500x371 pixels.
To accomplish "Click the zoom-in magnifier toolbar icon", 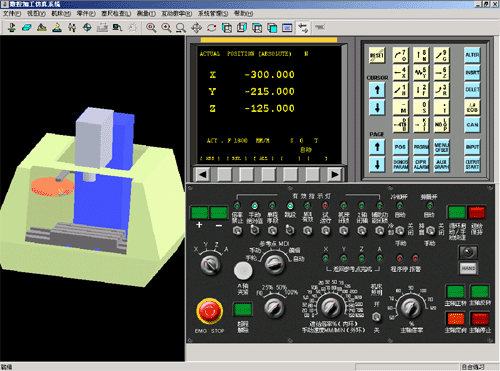I will click(166, 28).
